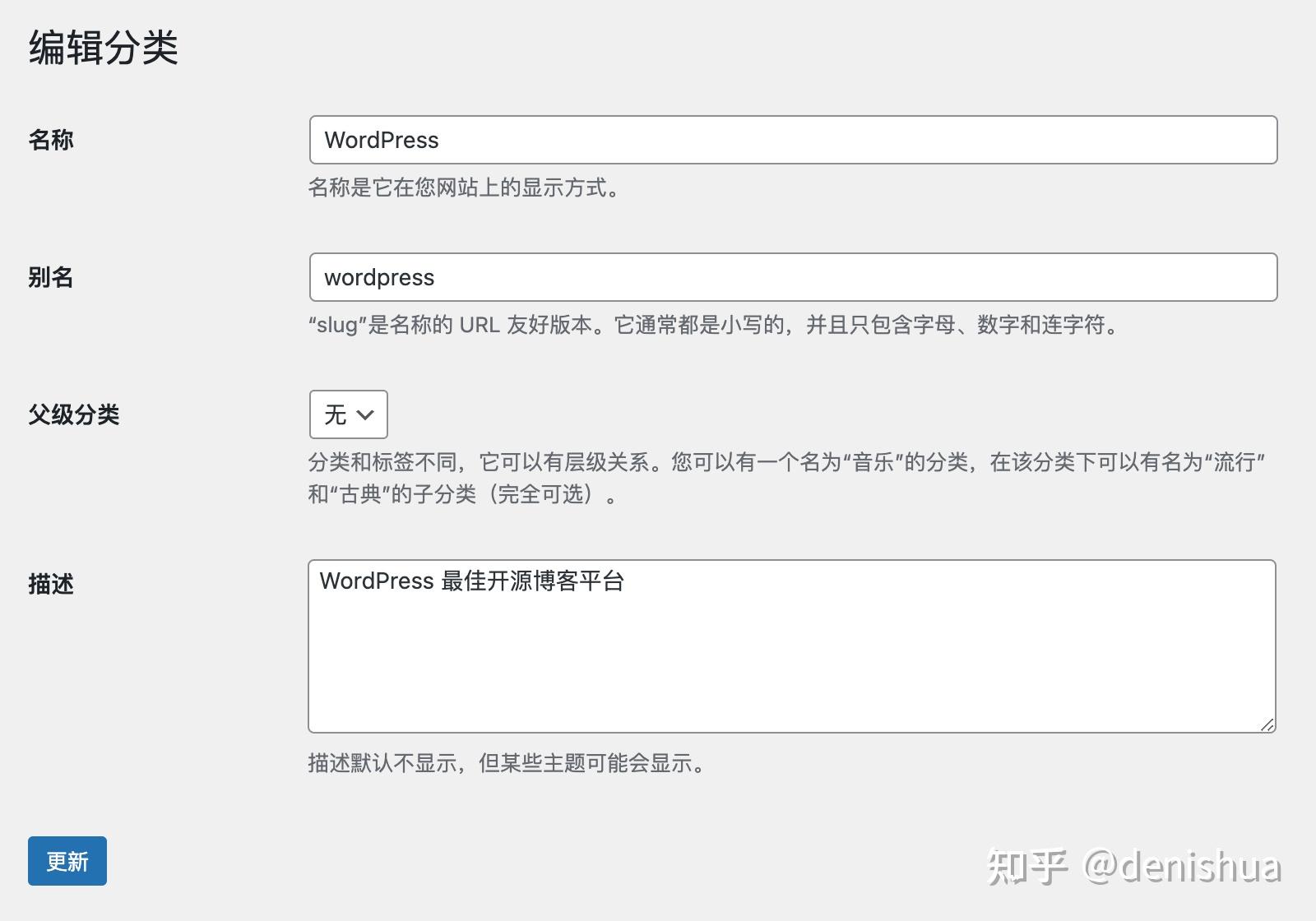The width and height of the screenshot is (1316, 921).
Task: Click inside the 描述 description textarea
Action: (x=790, y=641)
